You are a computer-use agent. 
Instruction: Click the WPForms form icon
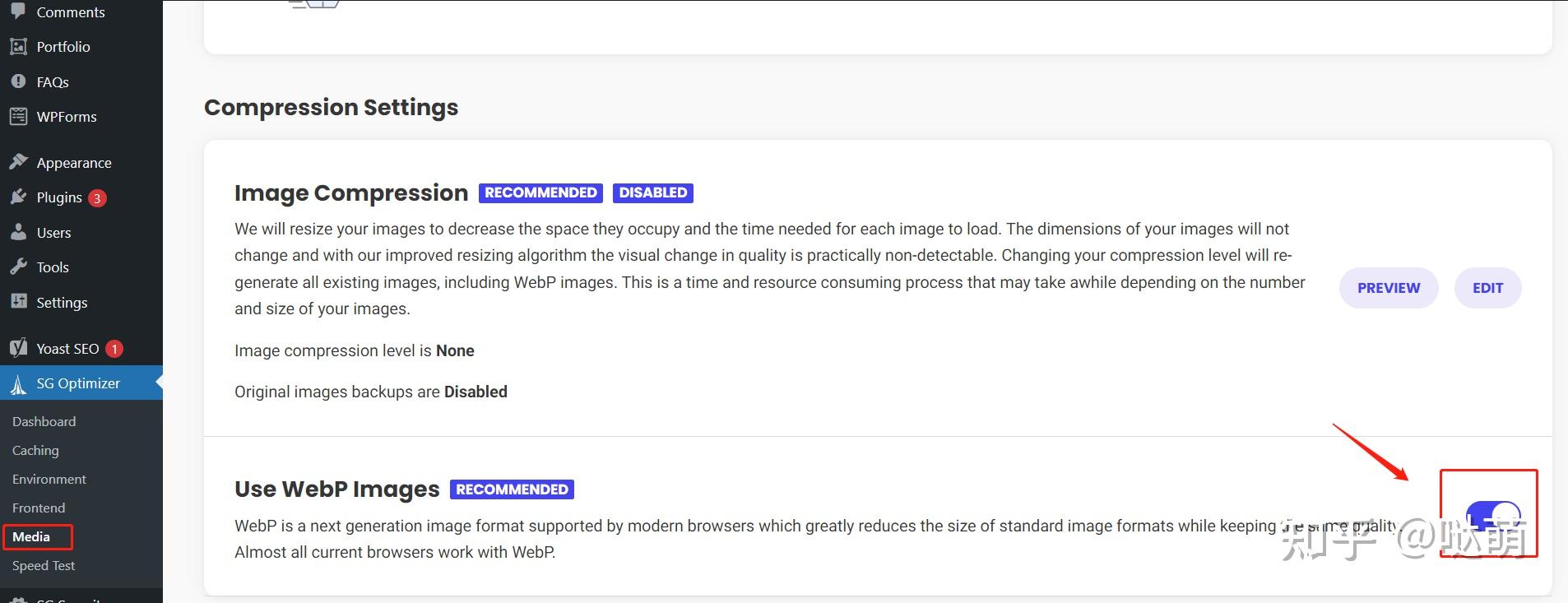click(x=18, y=117)
